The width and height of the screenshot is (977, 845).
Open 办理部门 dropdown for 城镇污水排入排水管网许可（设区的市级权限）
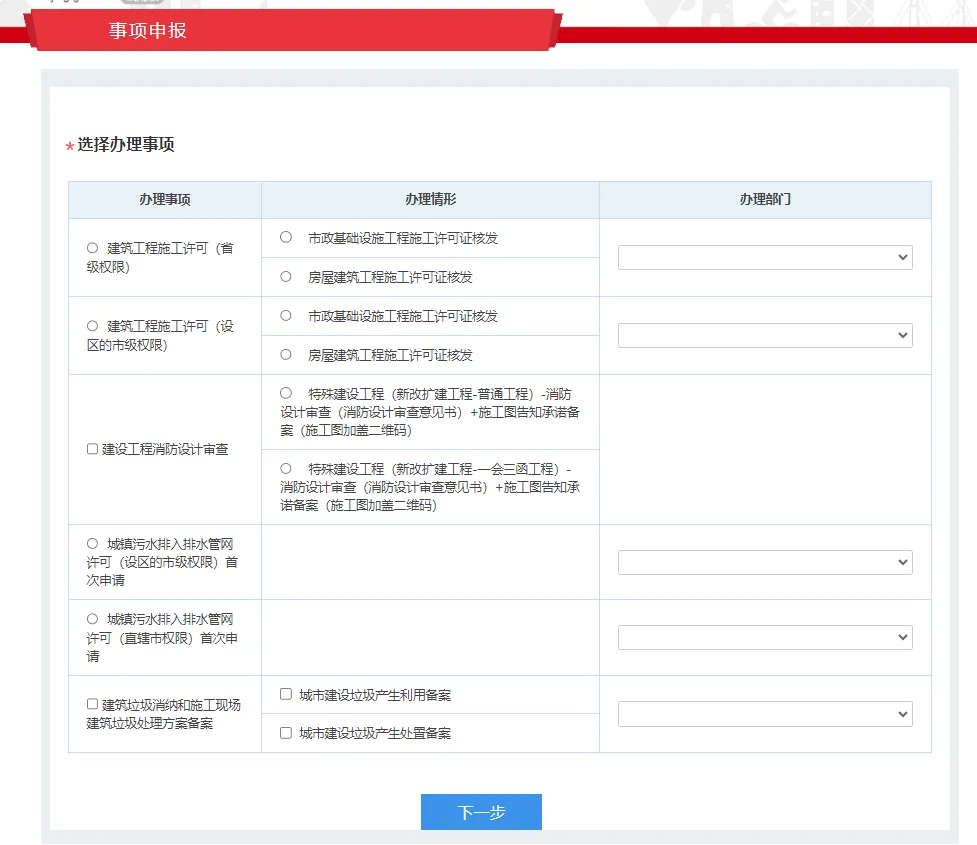765,563
